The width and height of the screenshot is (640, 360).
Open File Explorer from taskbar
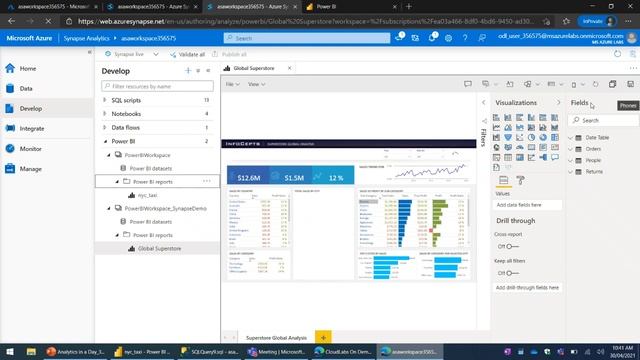31,351
